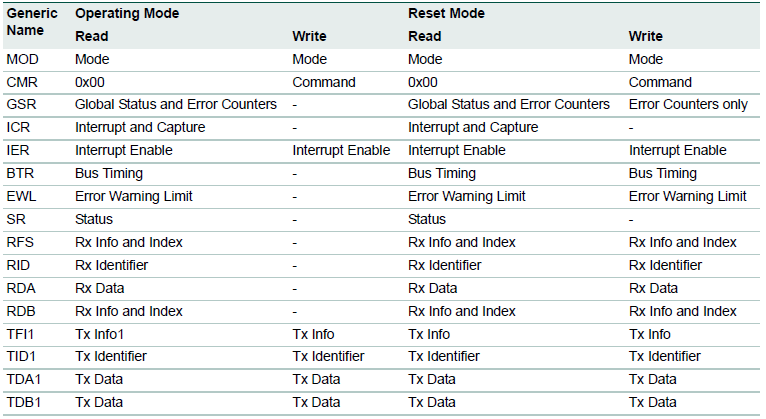Select the TID1 row label

(23, 356)
